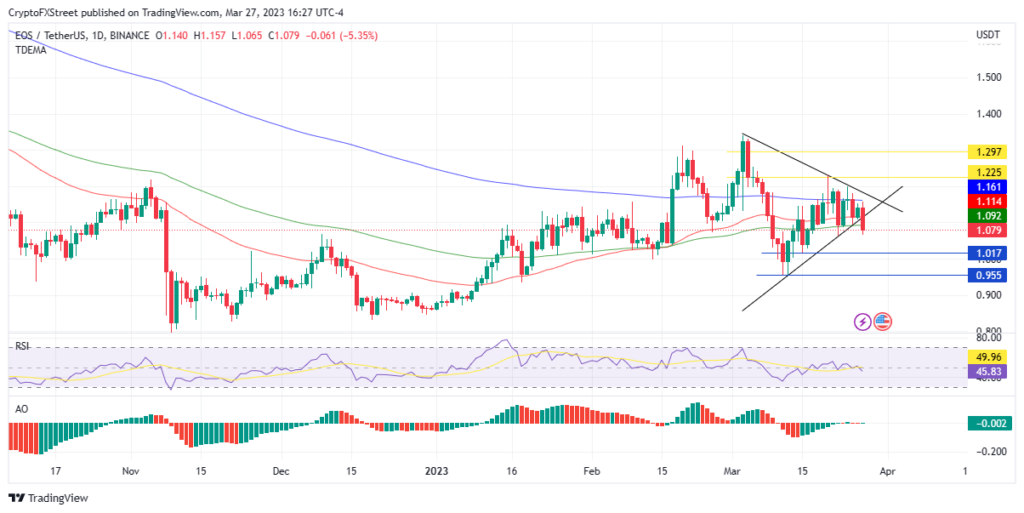
Task: Select the RSI indicator pane label
Action: tap(20, 345)
